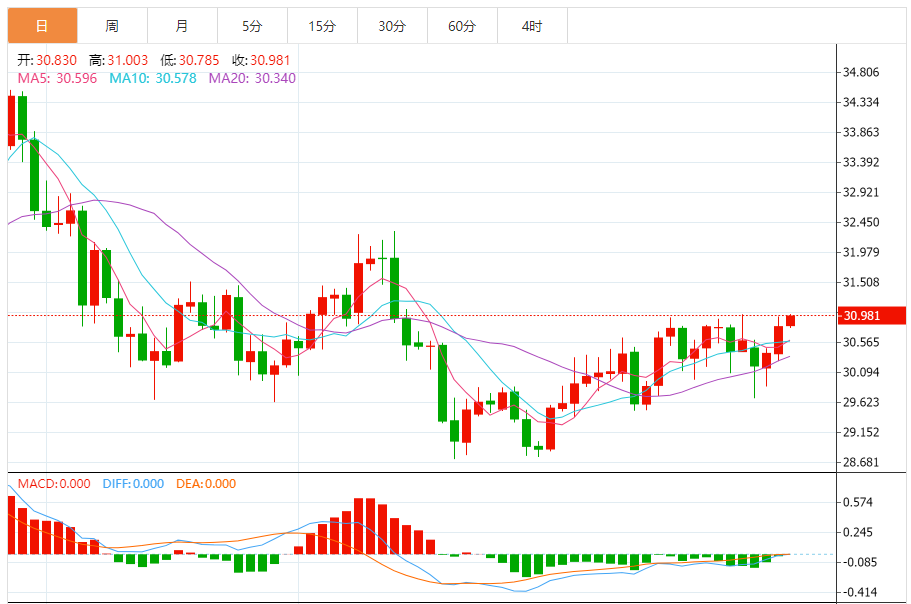Click the 0.574 MACD axis label

[x=858, y=502]
